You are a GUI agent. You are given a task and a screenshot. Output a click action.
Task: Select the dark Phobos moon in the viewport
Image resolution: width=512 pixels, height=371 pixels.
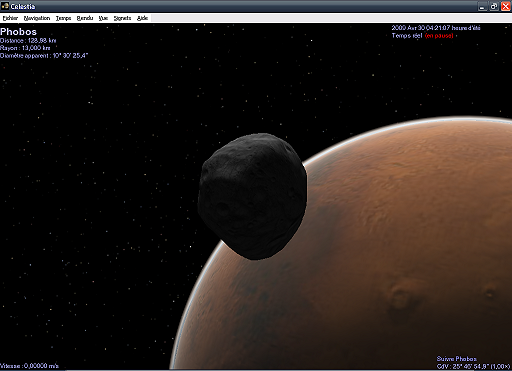point(252,196)
